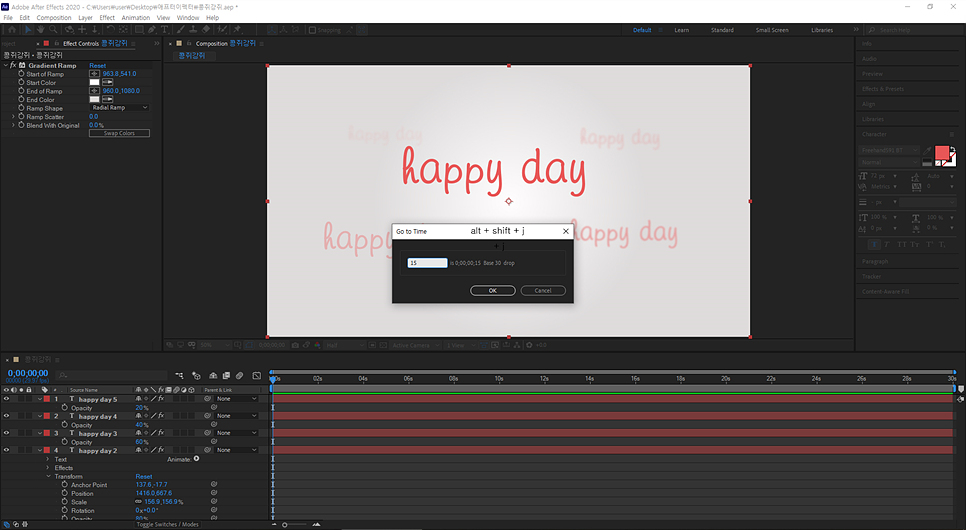Select the Selection (arrow) tool

[28, 30]
